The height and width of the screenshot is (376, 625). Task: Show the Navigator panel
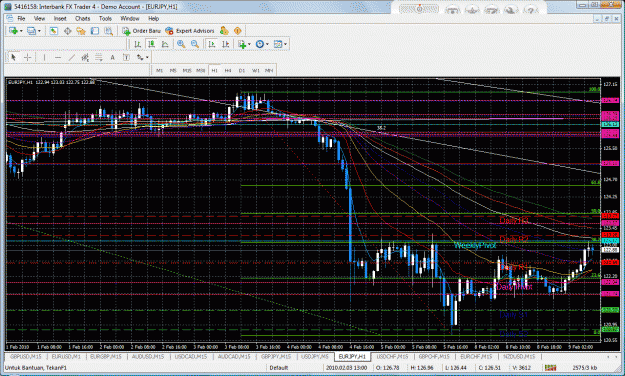pyautogui.click(x=81, y=31)
